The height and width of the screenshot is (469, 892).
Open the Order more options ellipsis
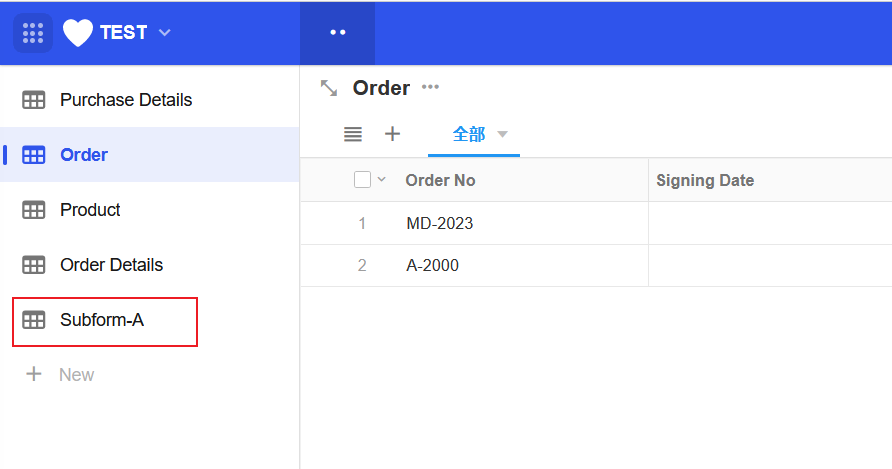430,87
